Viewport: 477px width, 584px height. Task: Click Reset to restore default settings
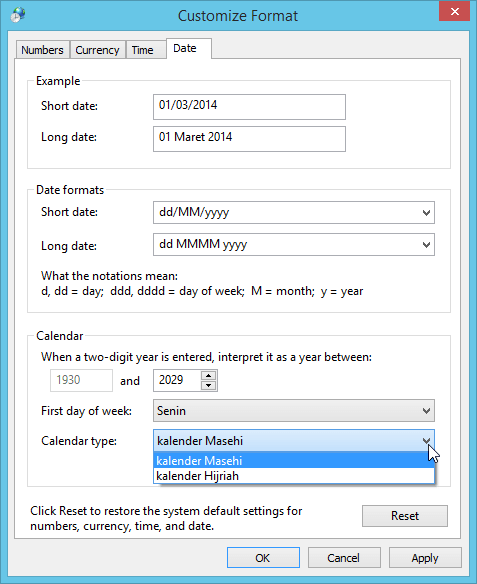(x=405, y=516)
